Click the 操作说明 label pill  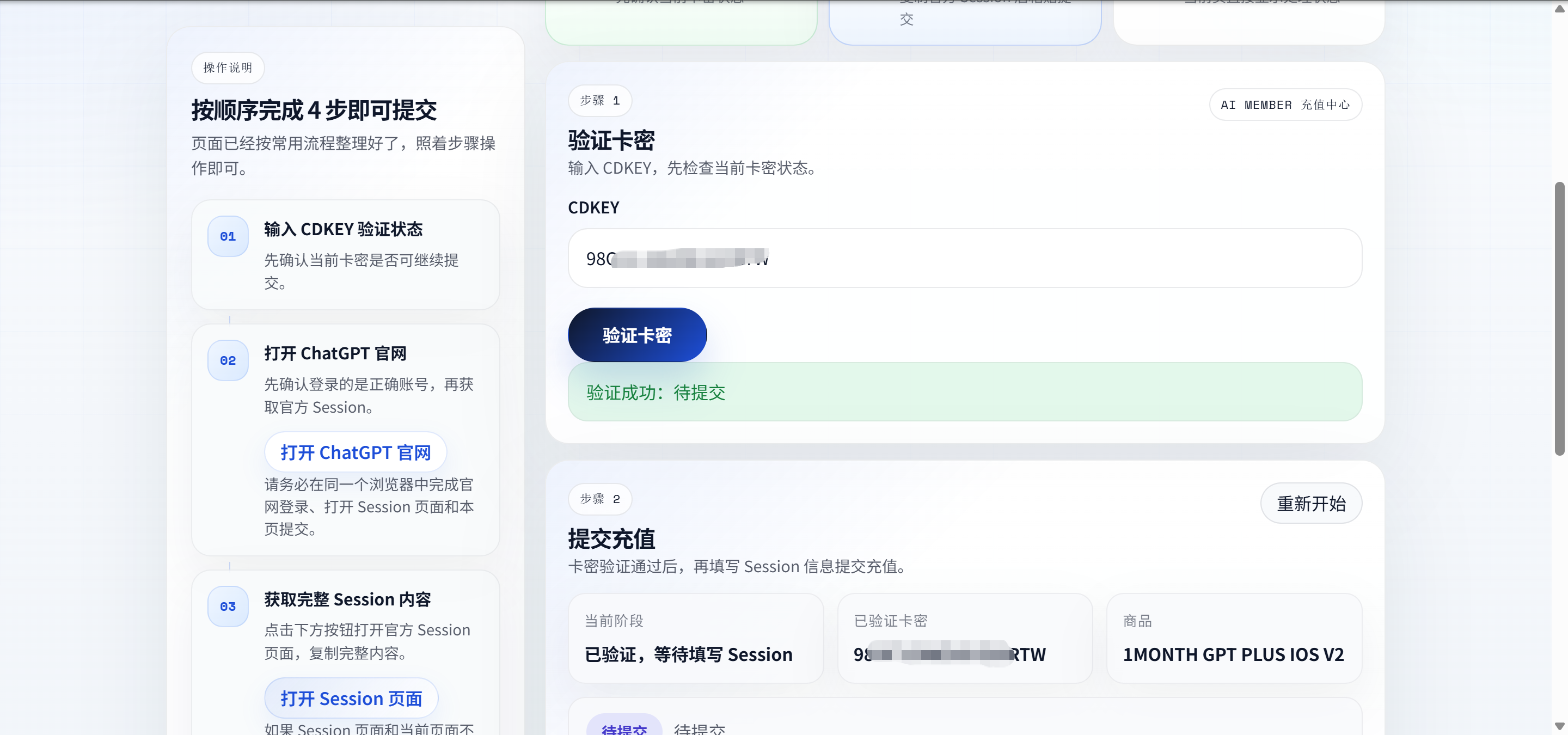tap(228, 68)
